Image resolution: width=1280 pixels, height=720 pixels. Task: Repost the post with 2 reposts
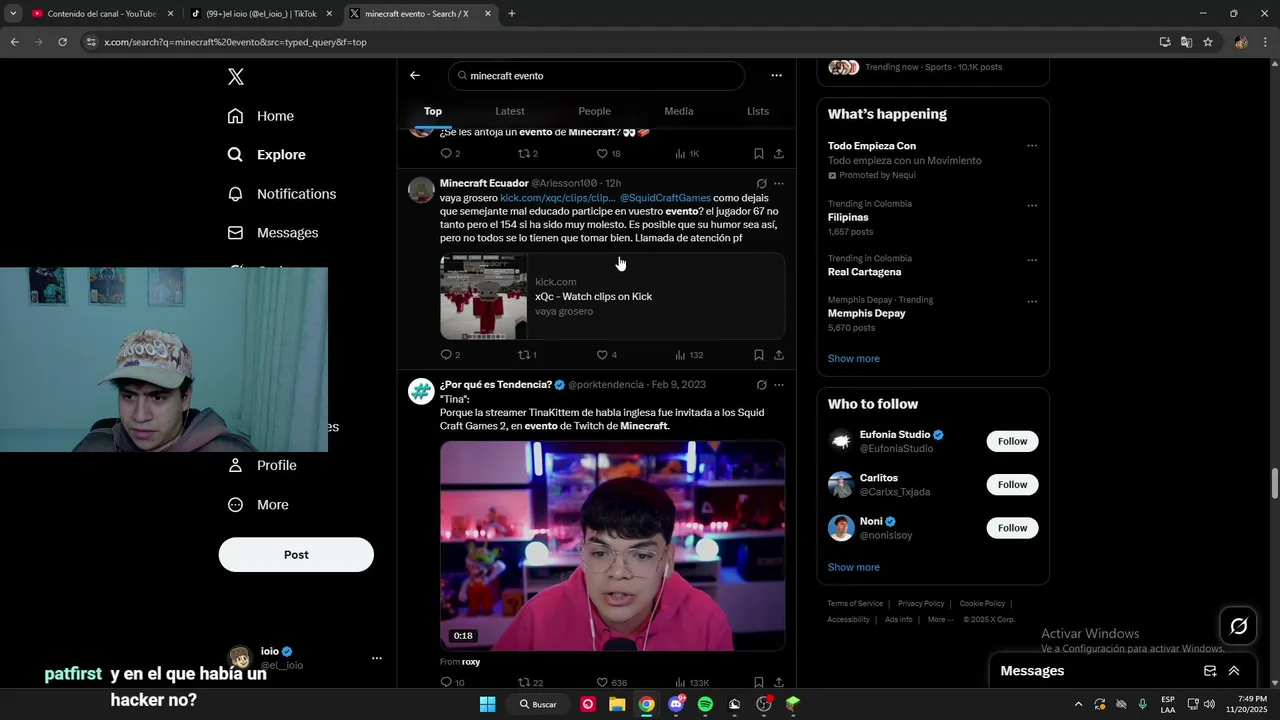(x=527, y=154)
